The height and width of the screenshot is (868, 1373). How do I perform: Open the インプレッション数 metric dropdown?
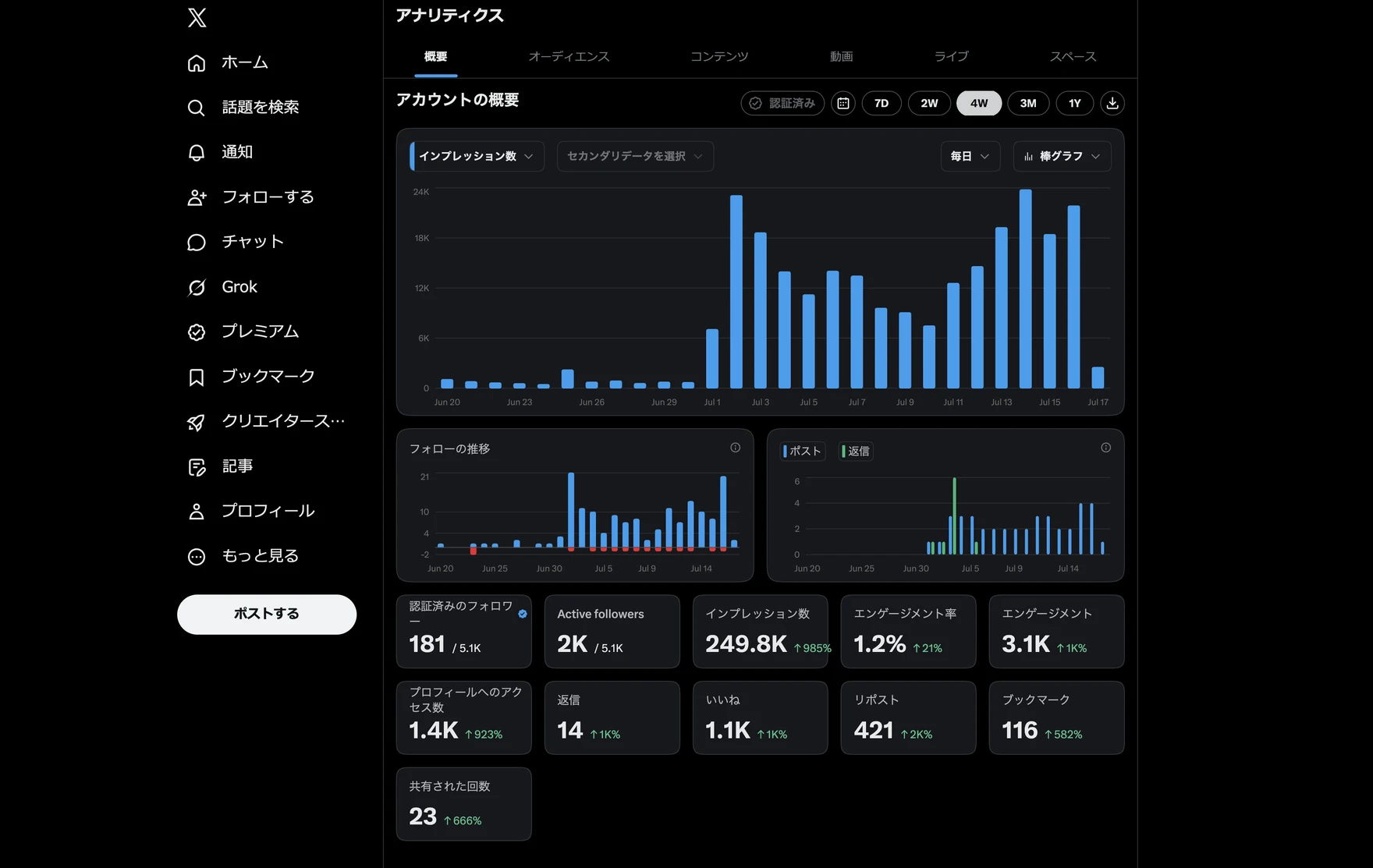(x=477, y=156)
